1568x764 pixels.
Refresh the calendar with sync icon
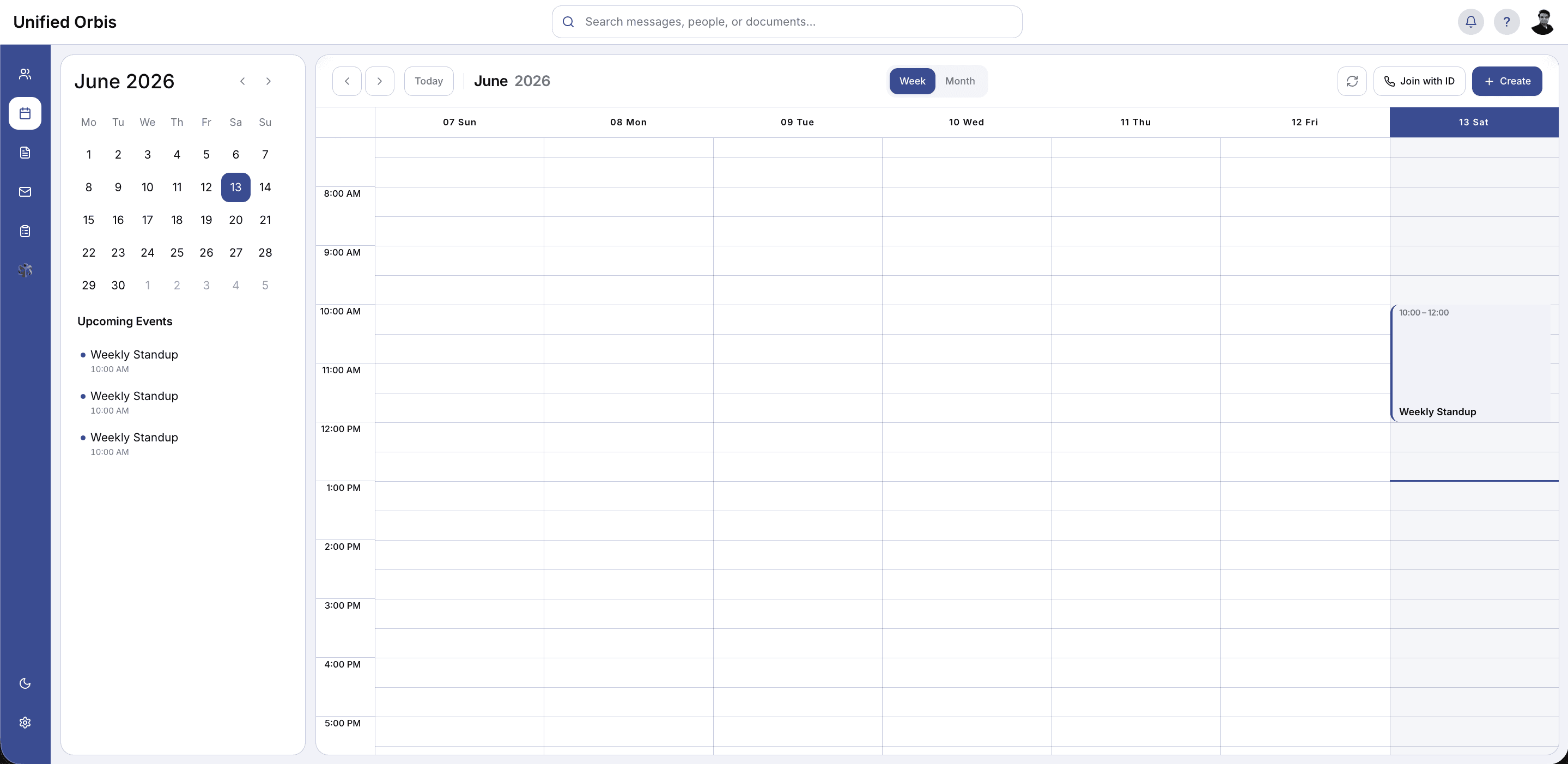[1352, 81]
